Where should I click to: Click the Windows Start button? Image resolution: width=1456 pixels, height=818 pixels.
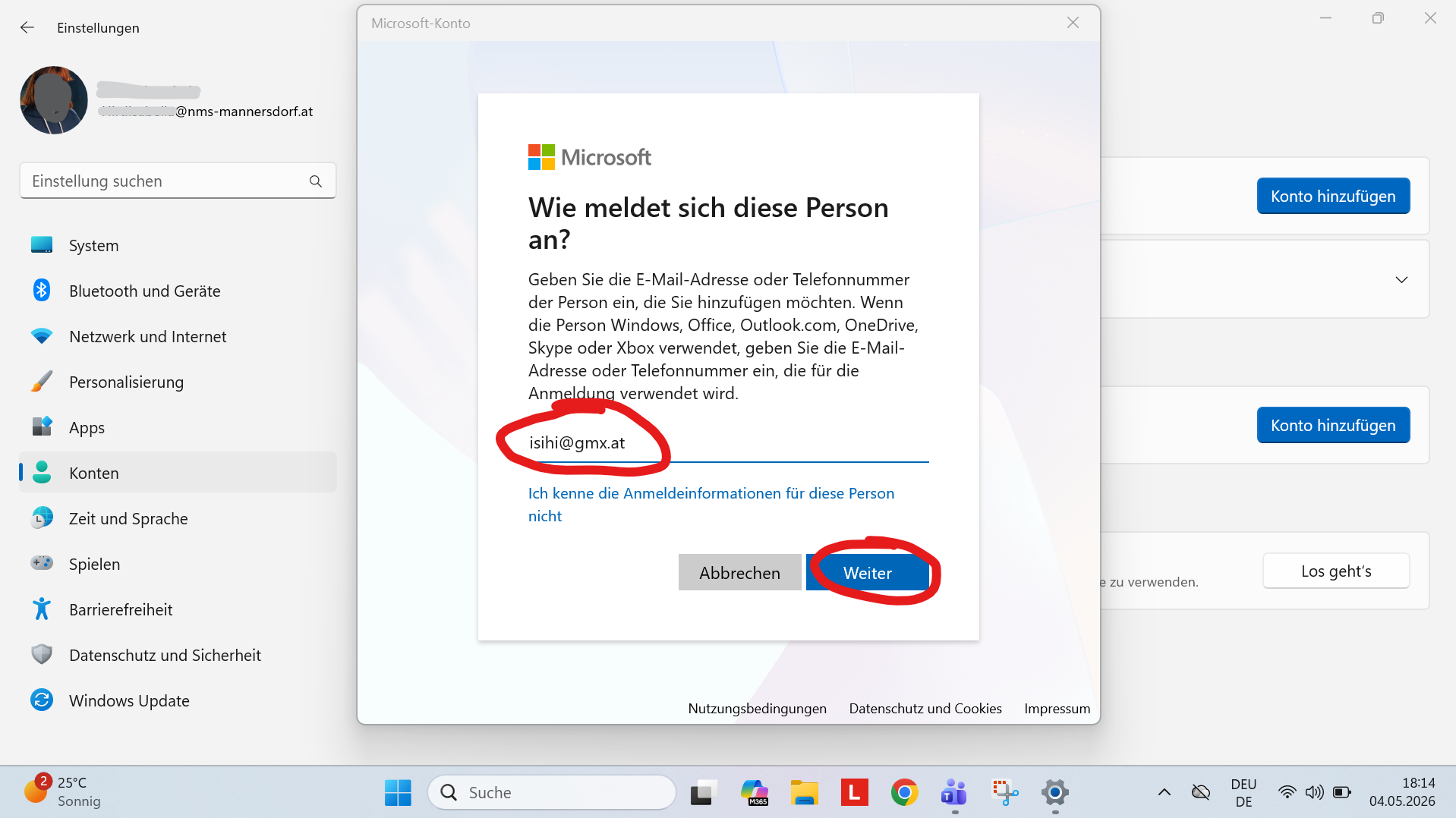point(398,792)
